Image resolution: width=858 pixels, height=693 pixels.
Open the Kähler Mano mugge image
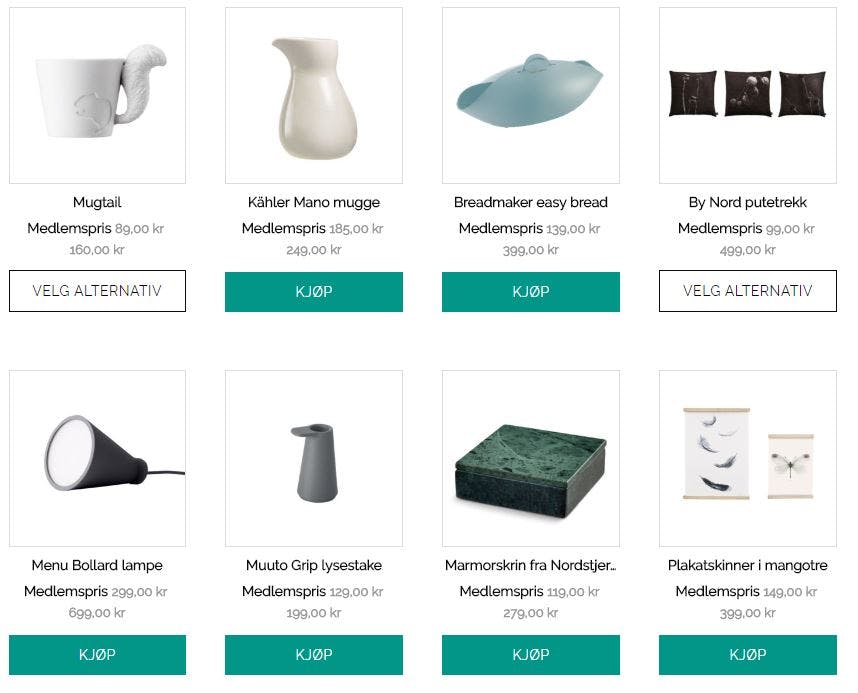coord(314,95)
